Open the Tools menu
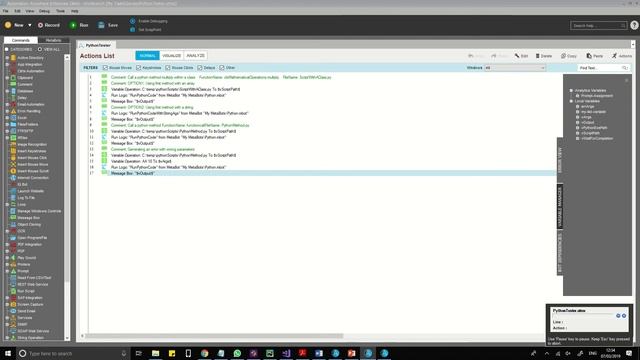 point(60,11)
